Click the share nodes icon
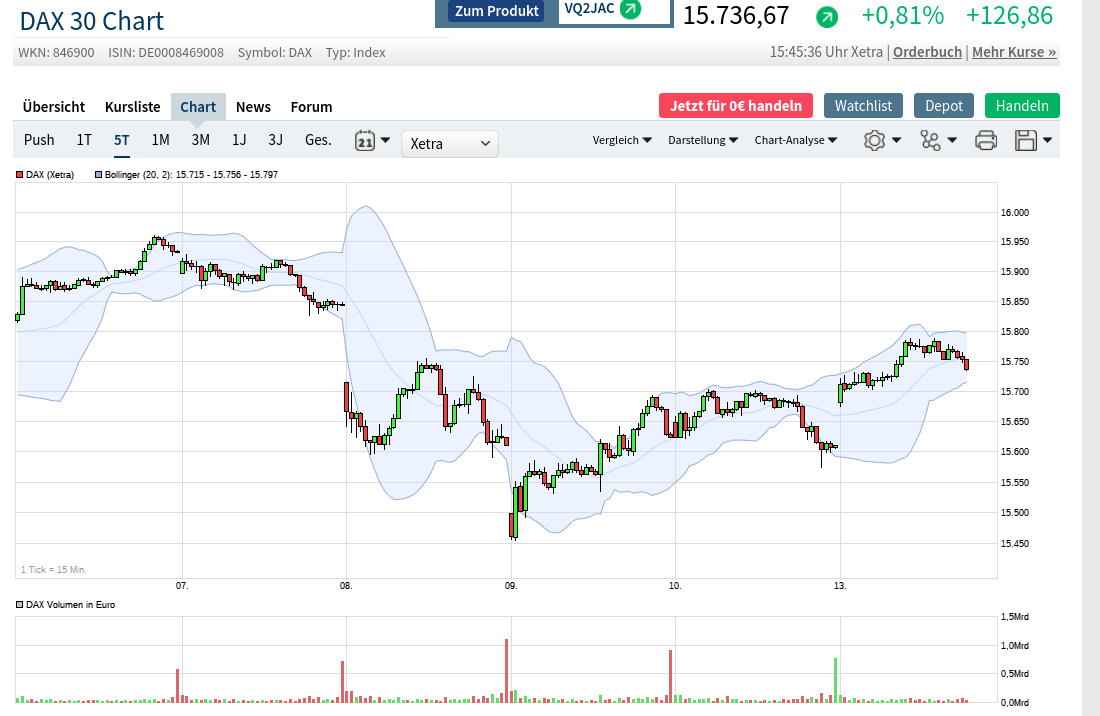The height and width of the screenshot is (716, 1100). [930, 140]
